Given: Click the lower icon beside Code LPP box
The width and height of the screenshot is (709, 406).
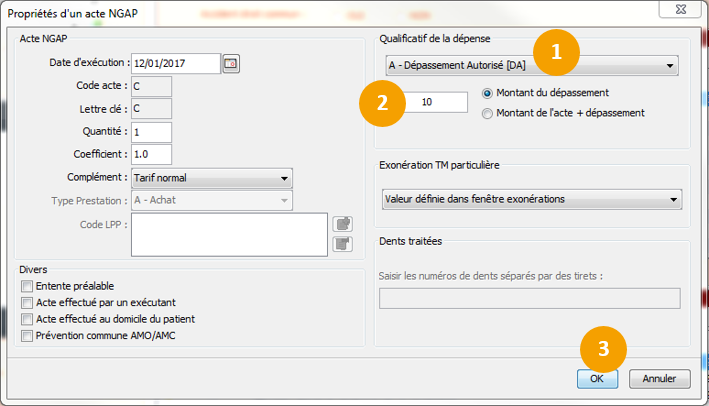Looking at the screenshot, I should point(342,242).
